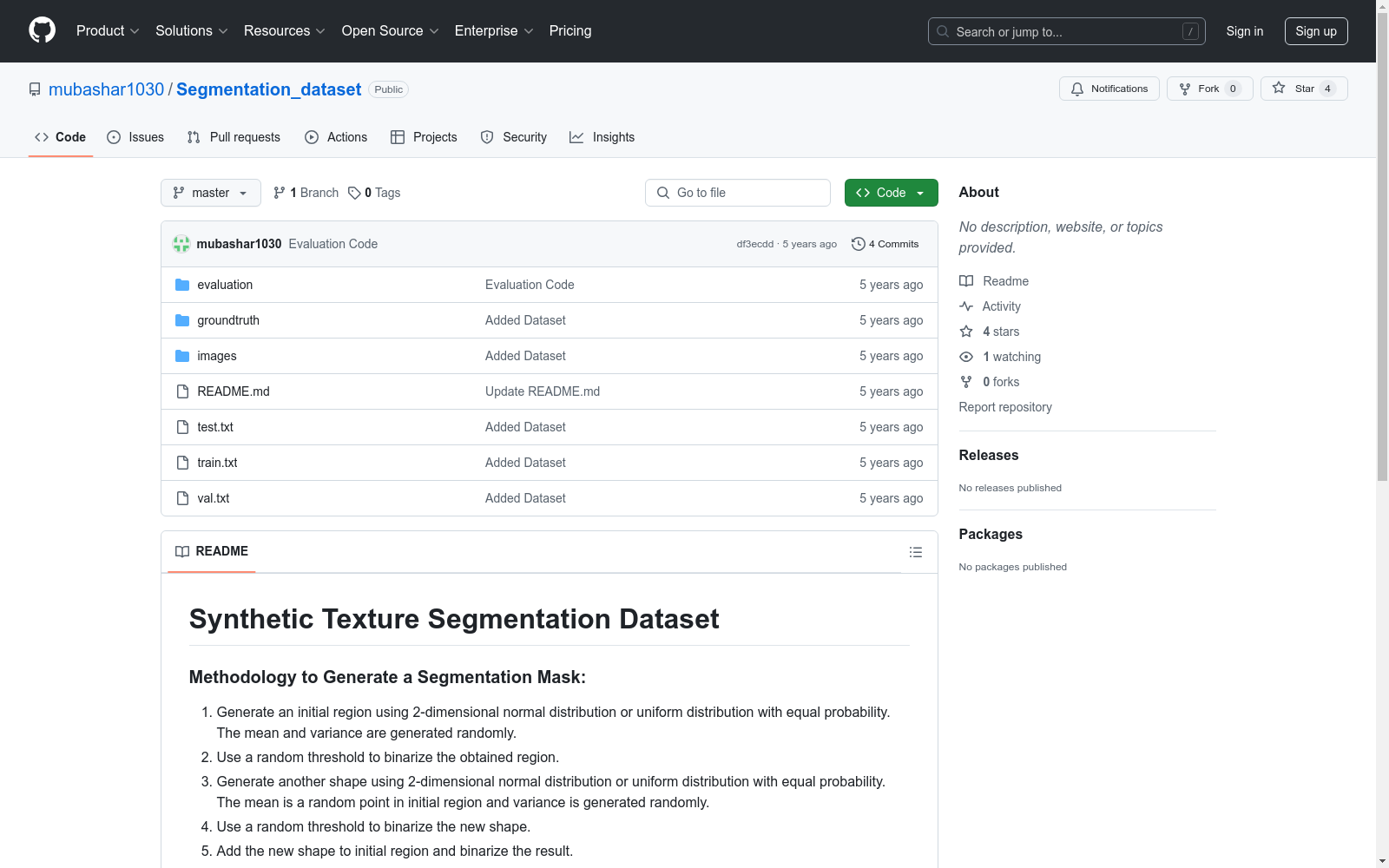This screenshot has height=868, width=1389.
Task: Open the Pricing link
Action: click(570, 30)
